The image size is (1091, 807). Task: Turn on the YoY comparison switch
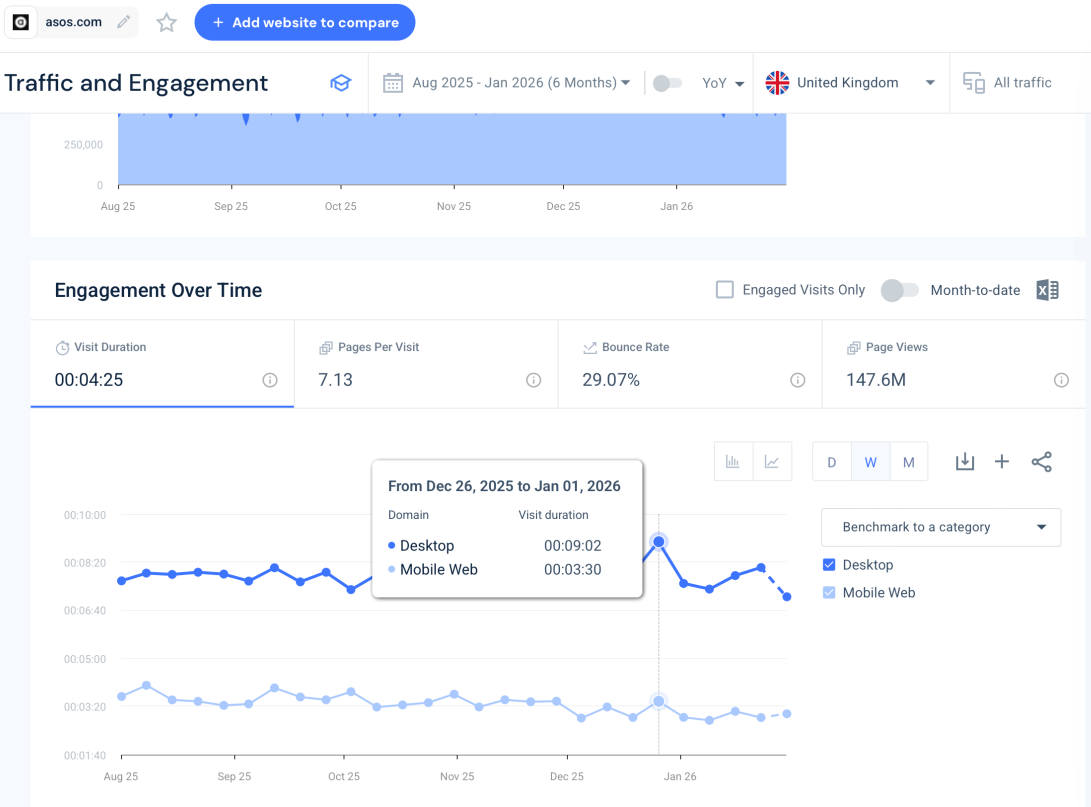tap(667, 83)
